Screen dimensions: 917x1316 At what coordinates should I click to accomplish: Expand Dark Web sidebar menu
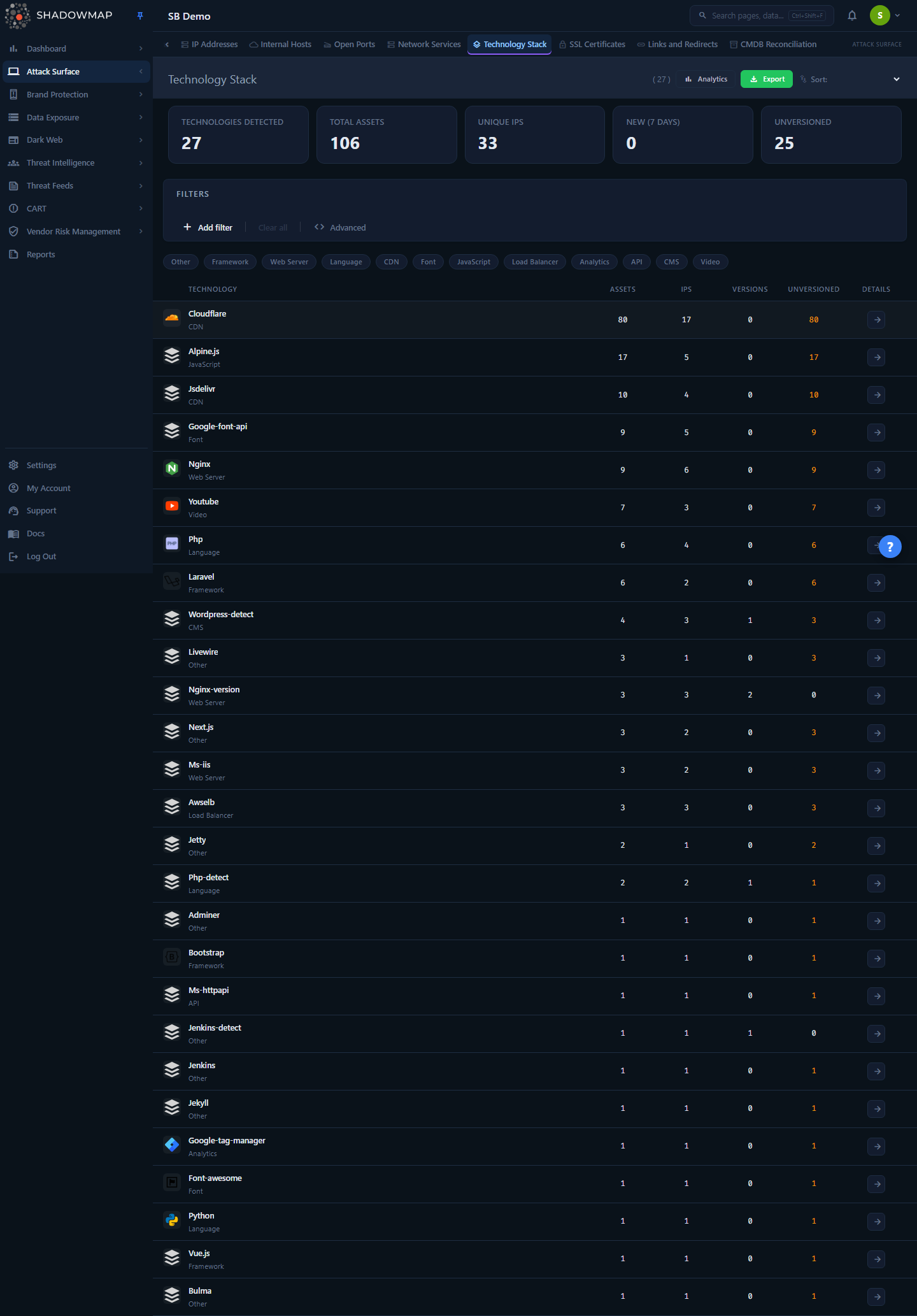pos(141,140)
